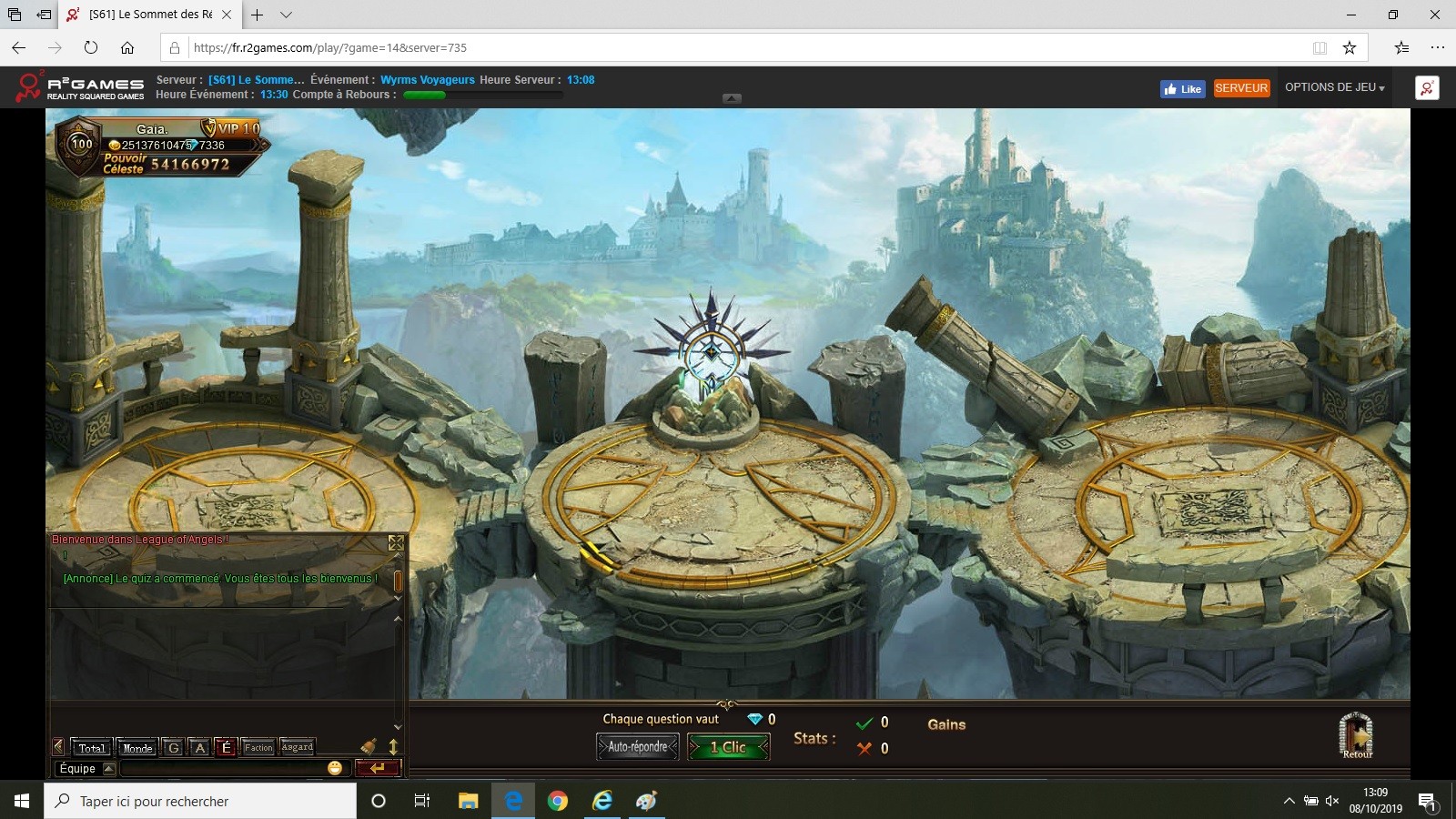
Task: Click the chat resize vertical arrows icon
Action: coord(393,747)
